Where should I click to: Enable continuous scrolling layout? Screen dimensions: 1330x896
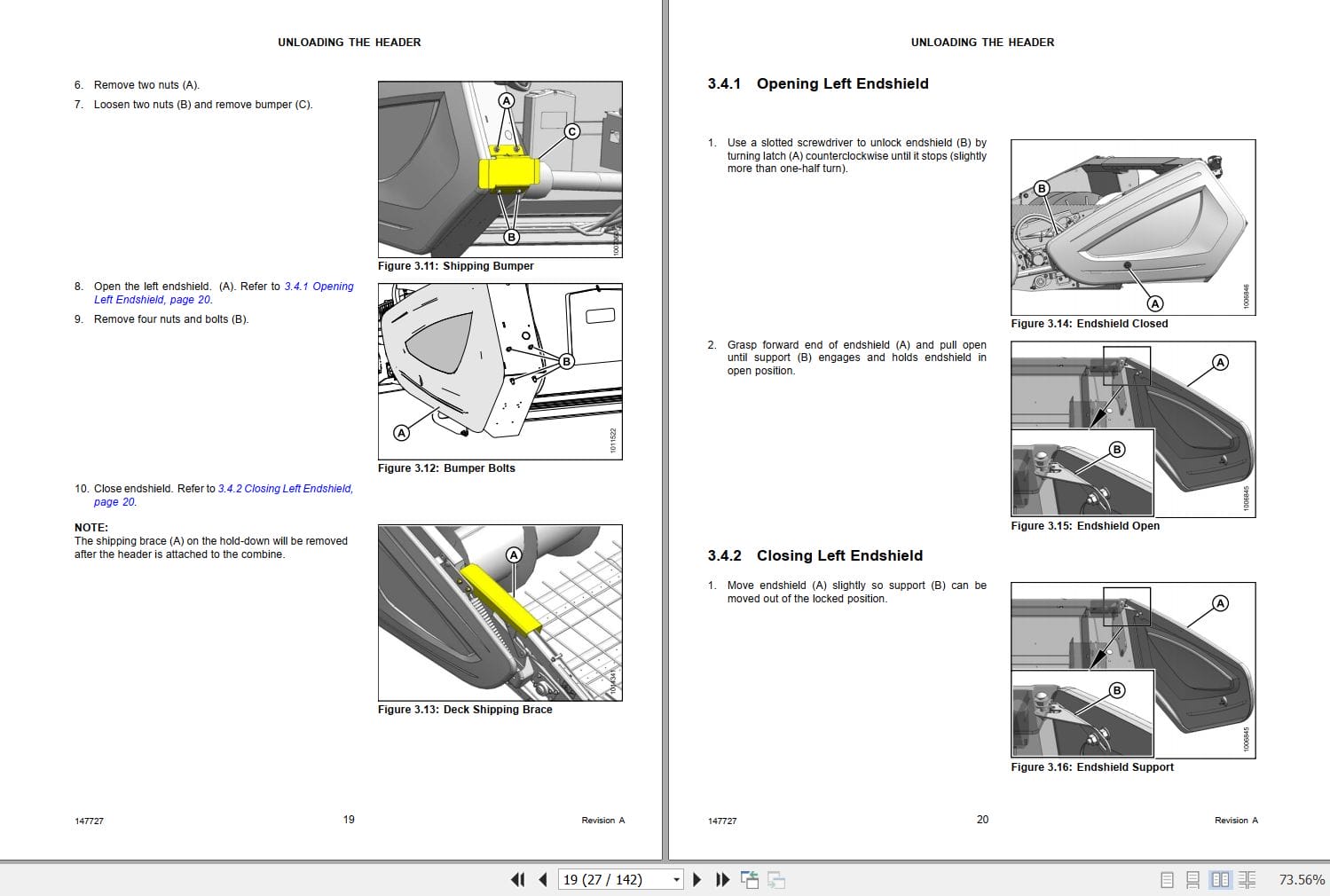[x=1192, y=879]
